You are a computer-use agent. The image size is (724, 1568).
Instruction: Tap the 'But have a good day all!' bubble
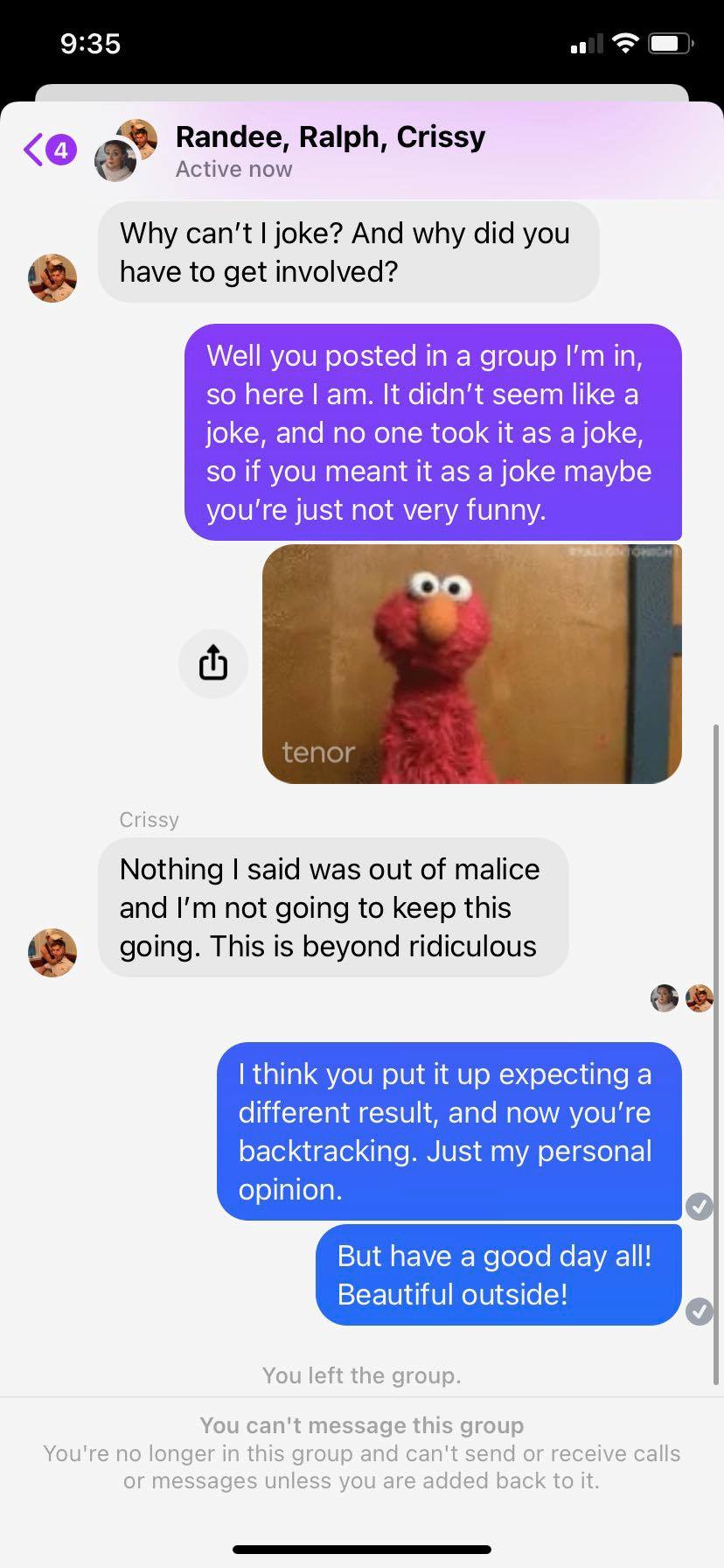498,1275
